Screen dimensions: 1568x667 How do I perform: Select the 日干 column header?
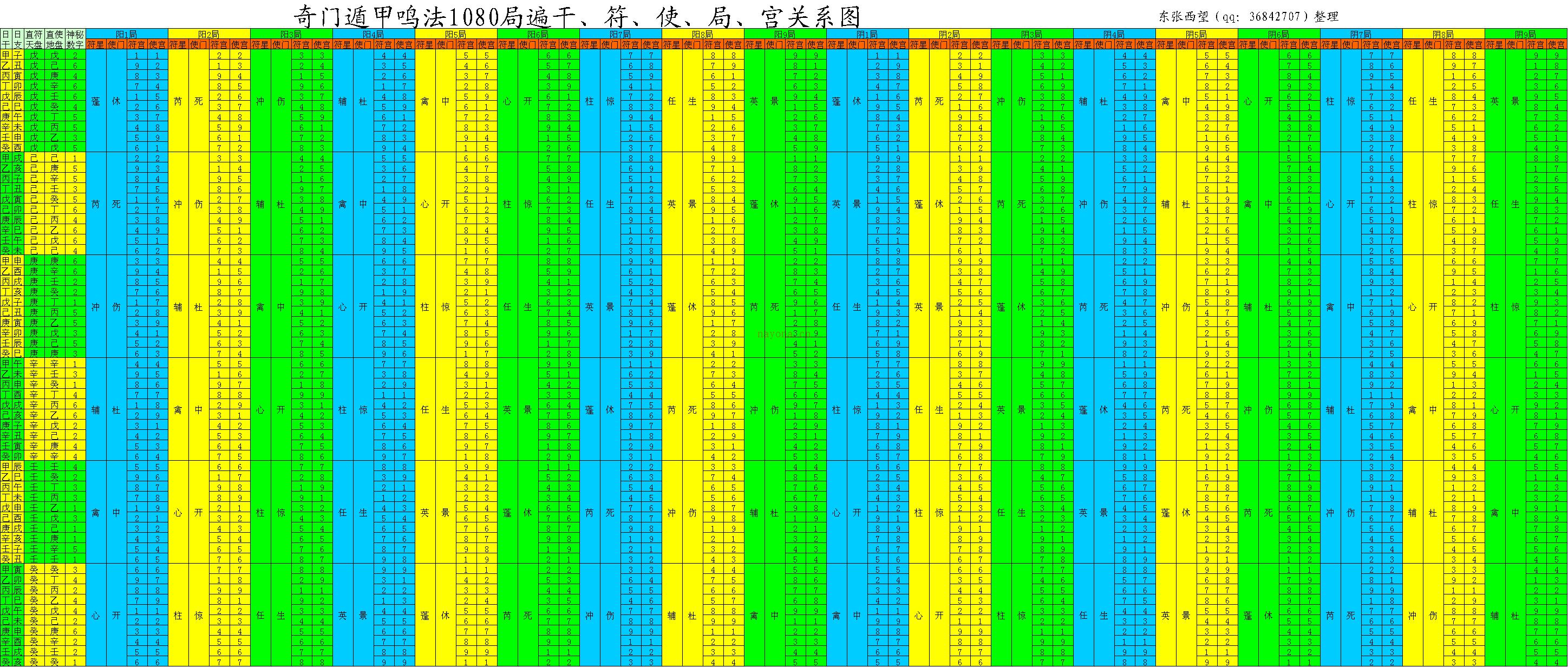tap(5, 39)
